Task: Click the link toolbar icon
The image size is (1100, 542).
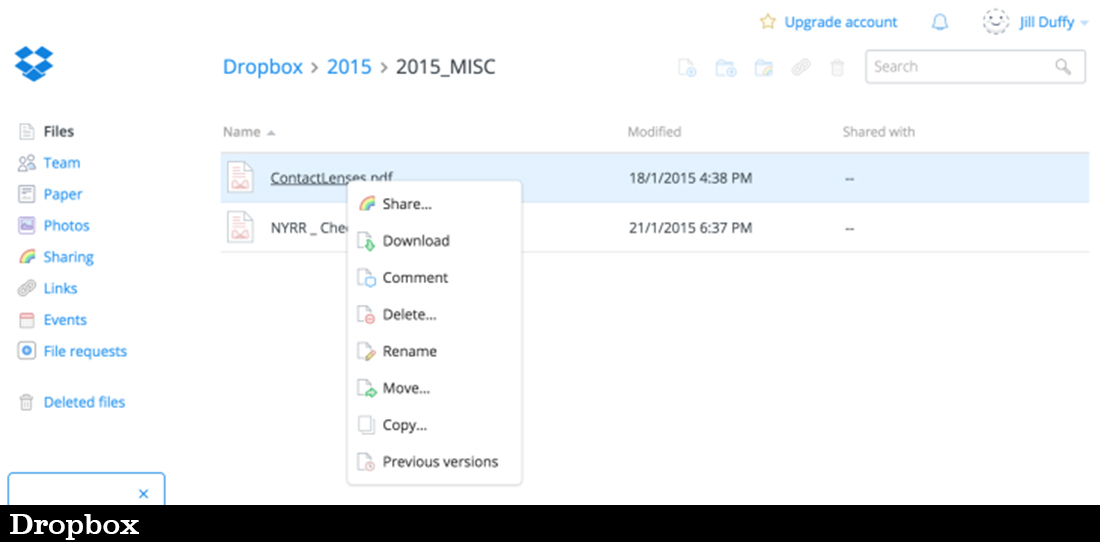Action: 800,67
